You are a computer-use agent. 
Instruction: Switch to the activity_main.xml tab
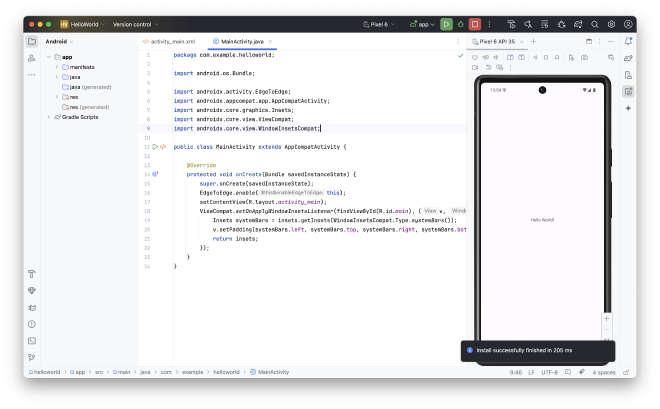[x=169, y=41]
